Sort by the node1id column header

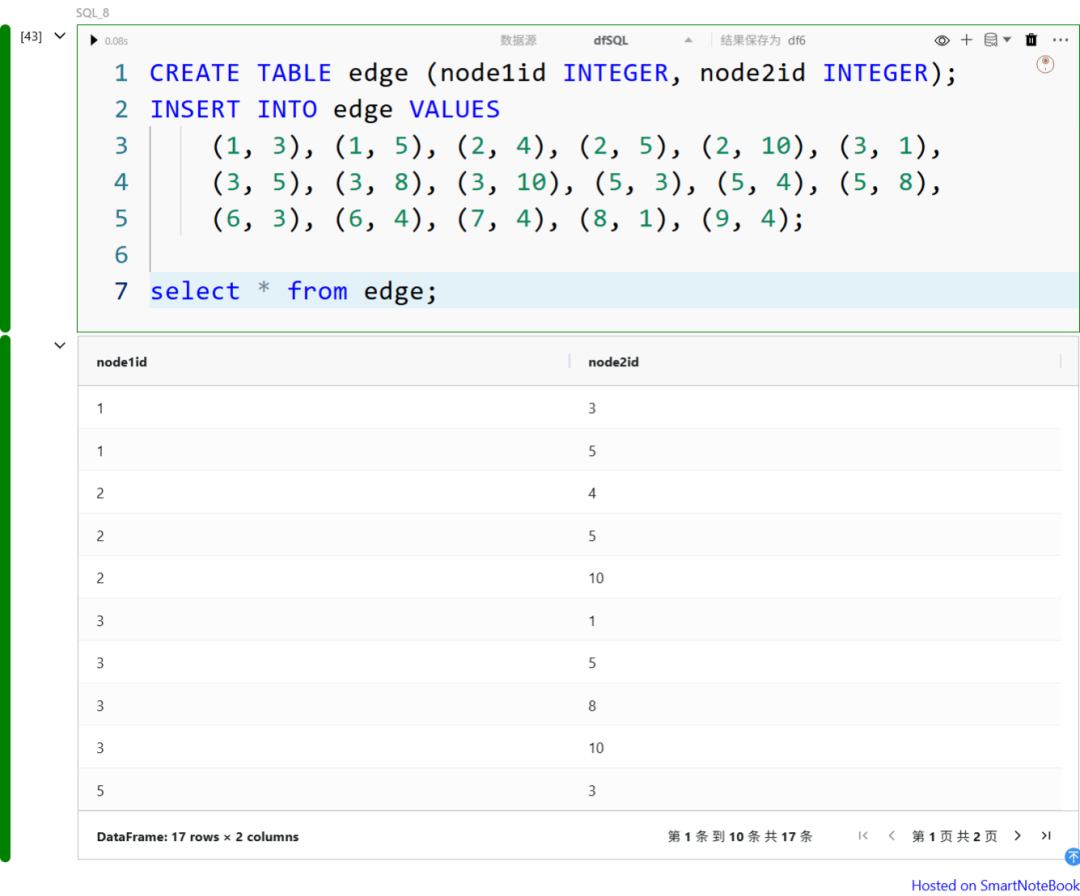coord(122,362)
